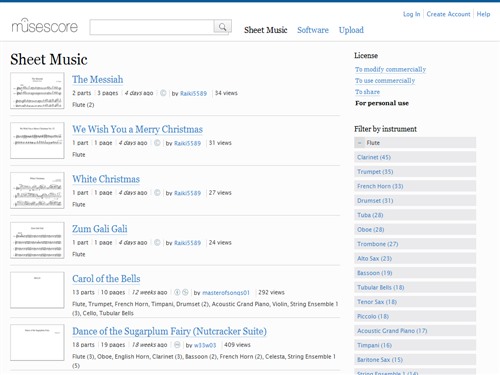Click the copyright icon on White Christmas row
Image resolution: width=500 pixels, height=375 pixels.
point(157,193)
